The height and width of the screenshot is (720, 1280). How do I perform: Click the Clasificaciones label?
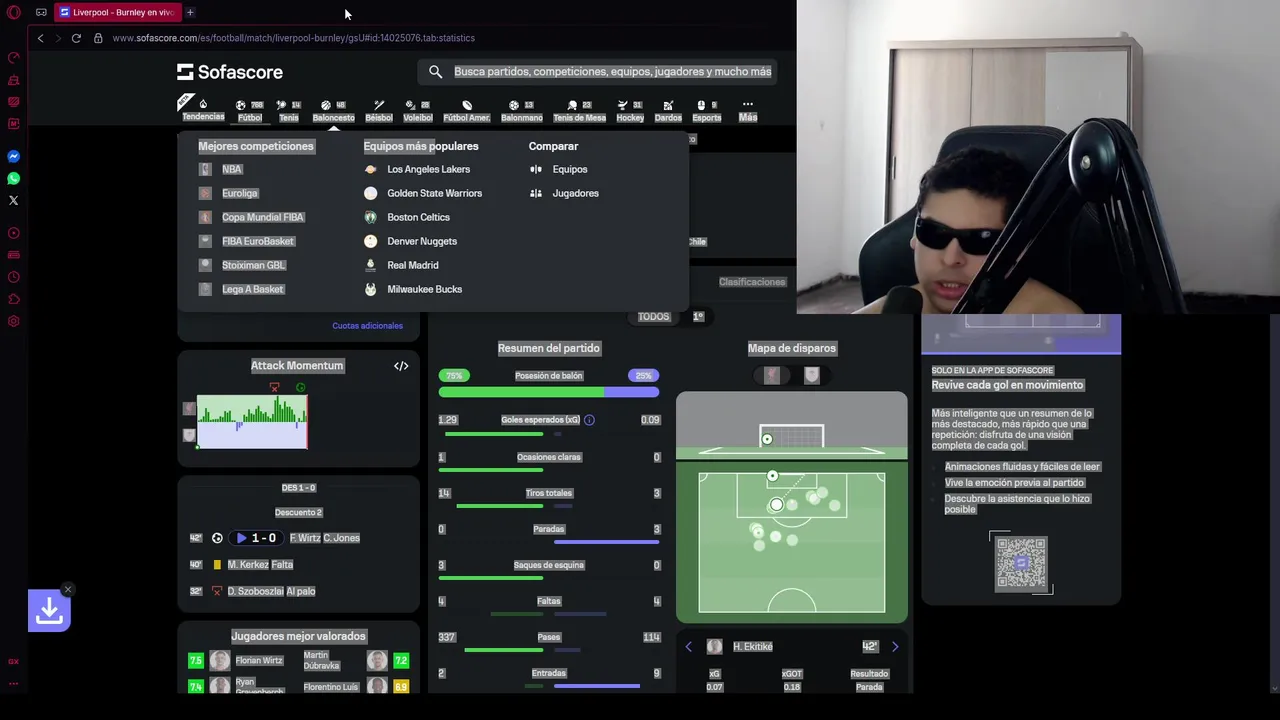(752, 282)
